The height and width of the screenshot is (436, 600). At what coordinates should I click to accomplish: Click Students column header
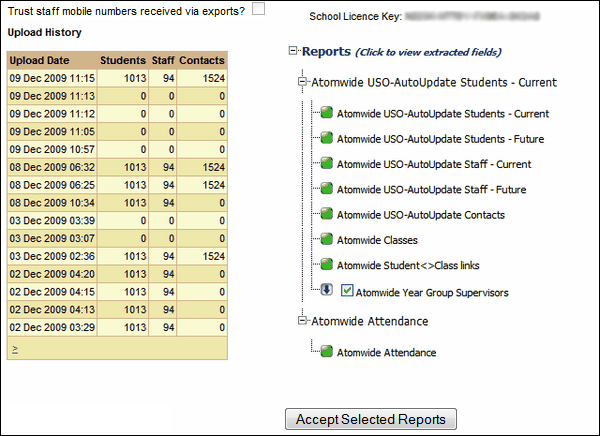(x=123, y=60)
